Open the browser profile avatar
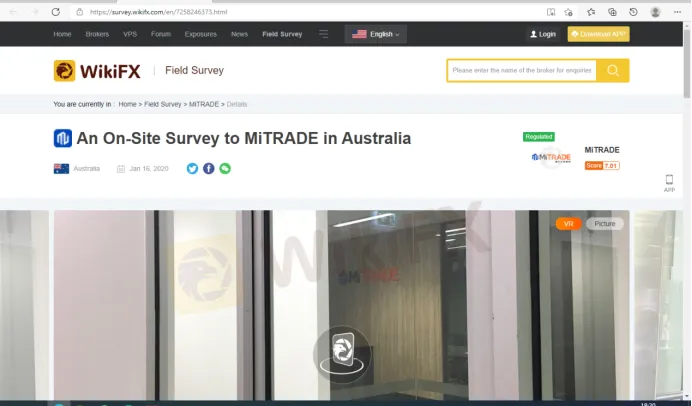692x406 pixels. tap(655, 12)
